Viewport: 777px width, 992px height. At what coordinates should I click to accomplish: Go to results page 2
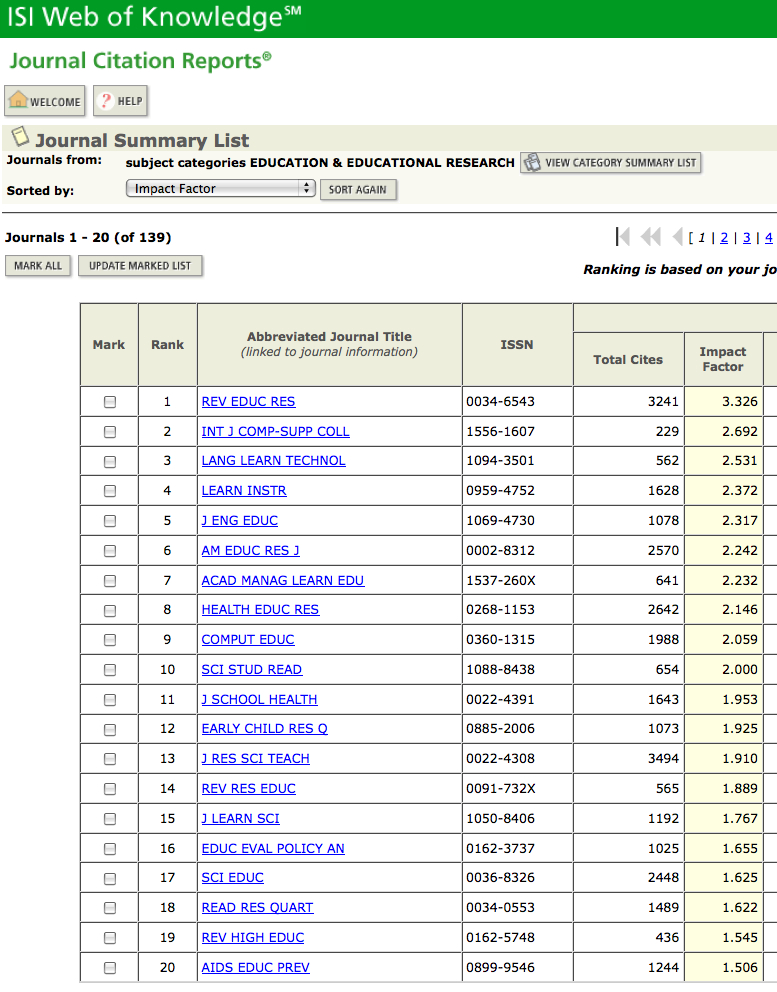click(x=724, y=238)
